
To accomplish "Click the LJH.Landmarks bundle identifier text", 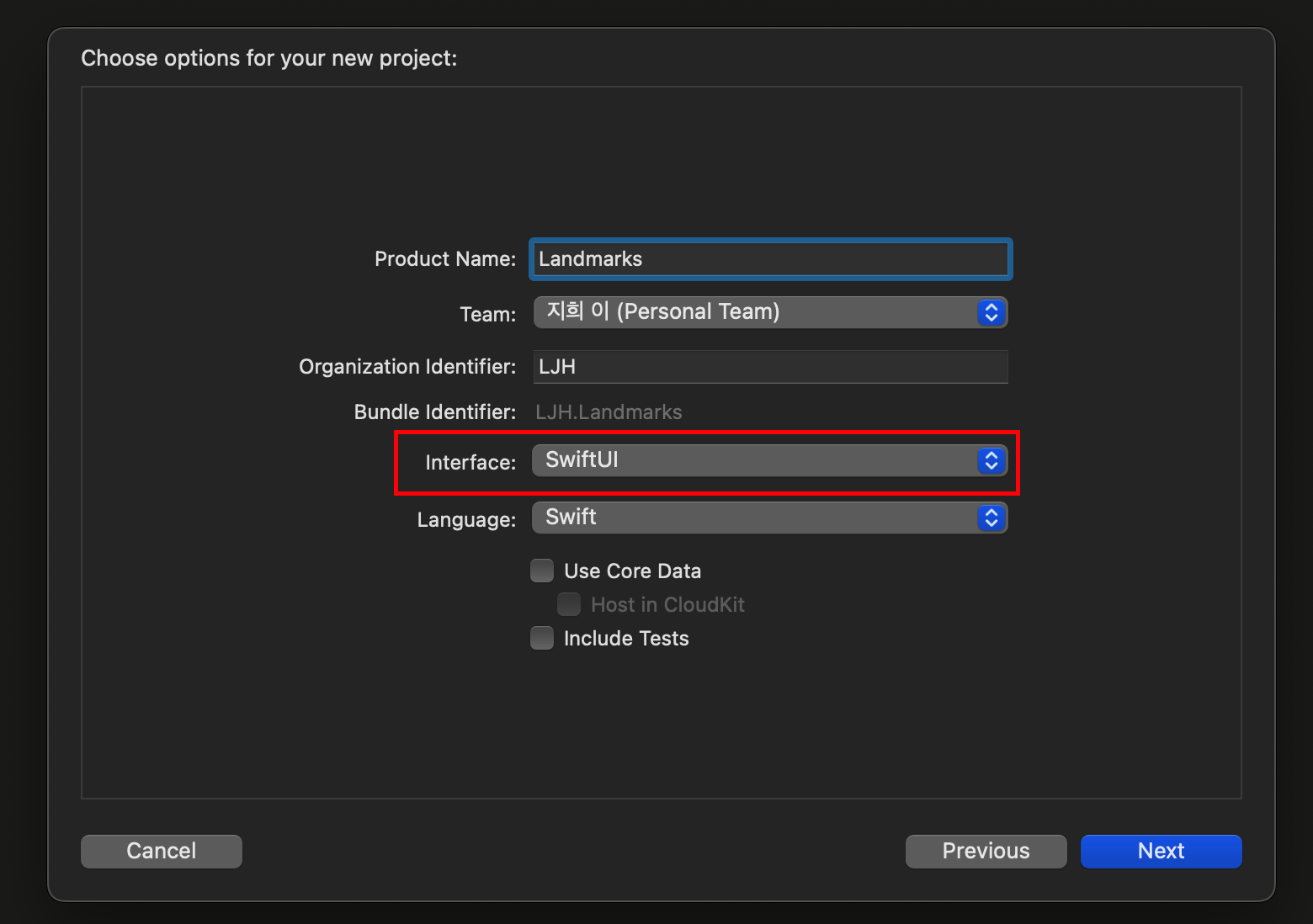I will click(x=609, y=412).
